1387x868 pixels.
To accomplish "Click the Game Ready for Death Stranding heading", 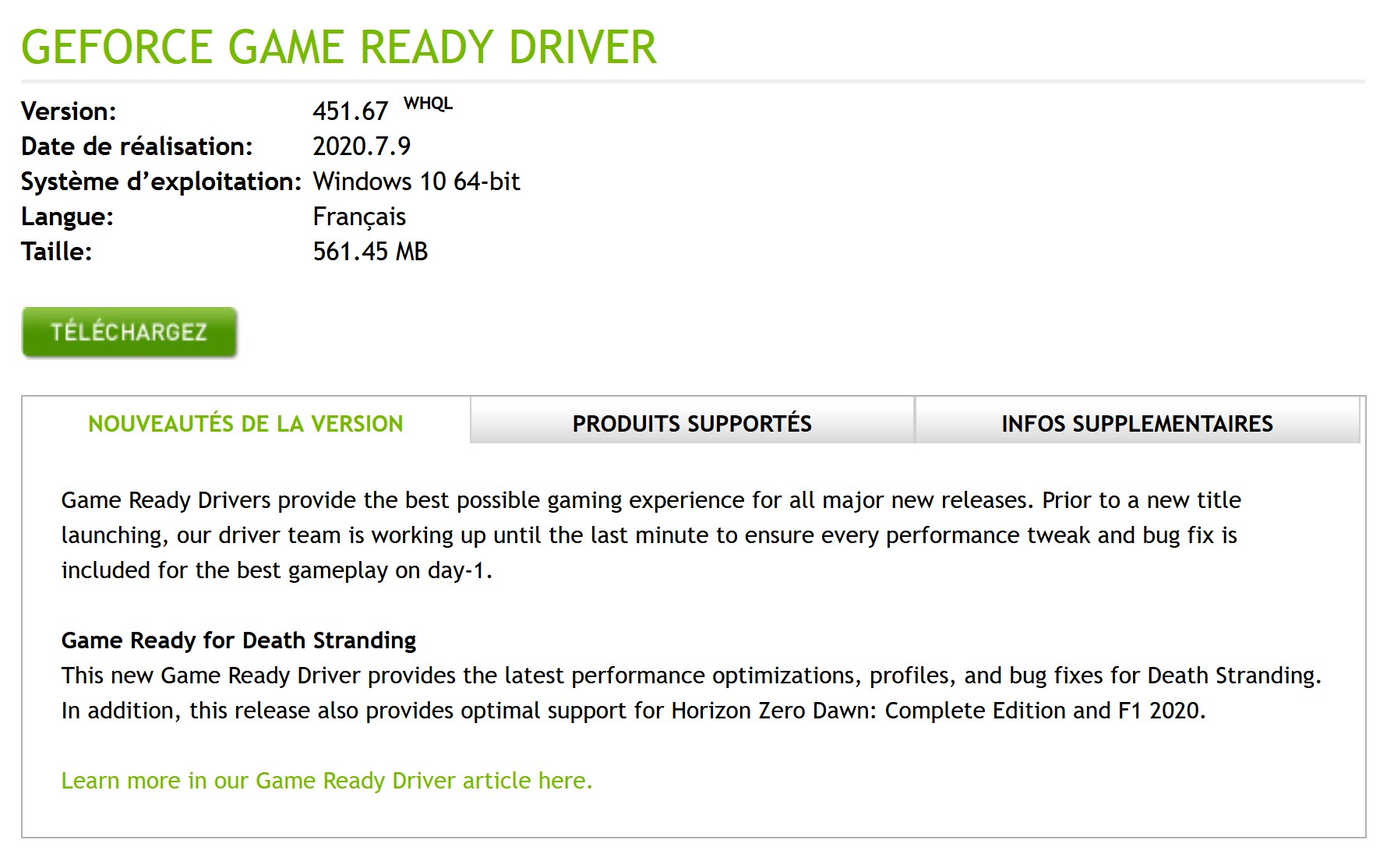I will (x=238, y=640).
